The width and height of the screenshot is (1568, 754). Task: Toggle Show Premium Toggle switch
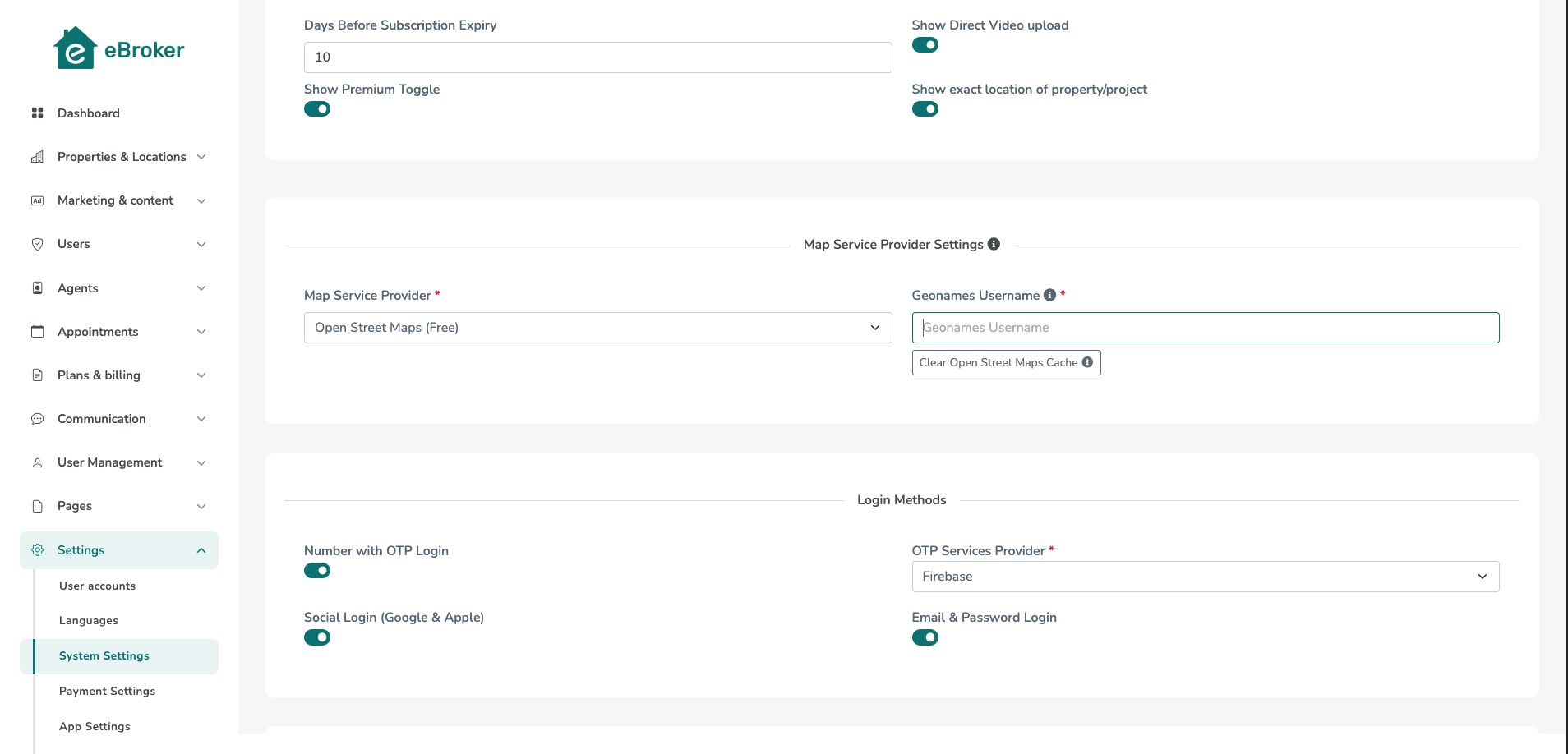point(317,109)
